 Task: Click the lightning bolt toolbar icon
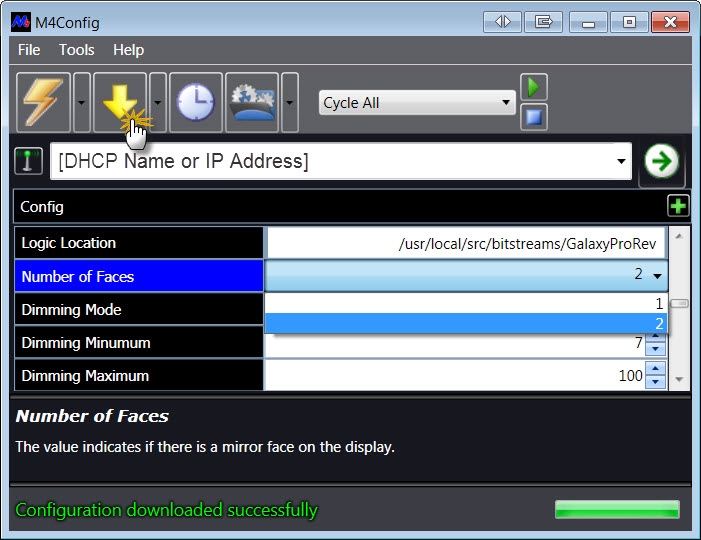click(x=44, y=102)
